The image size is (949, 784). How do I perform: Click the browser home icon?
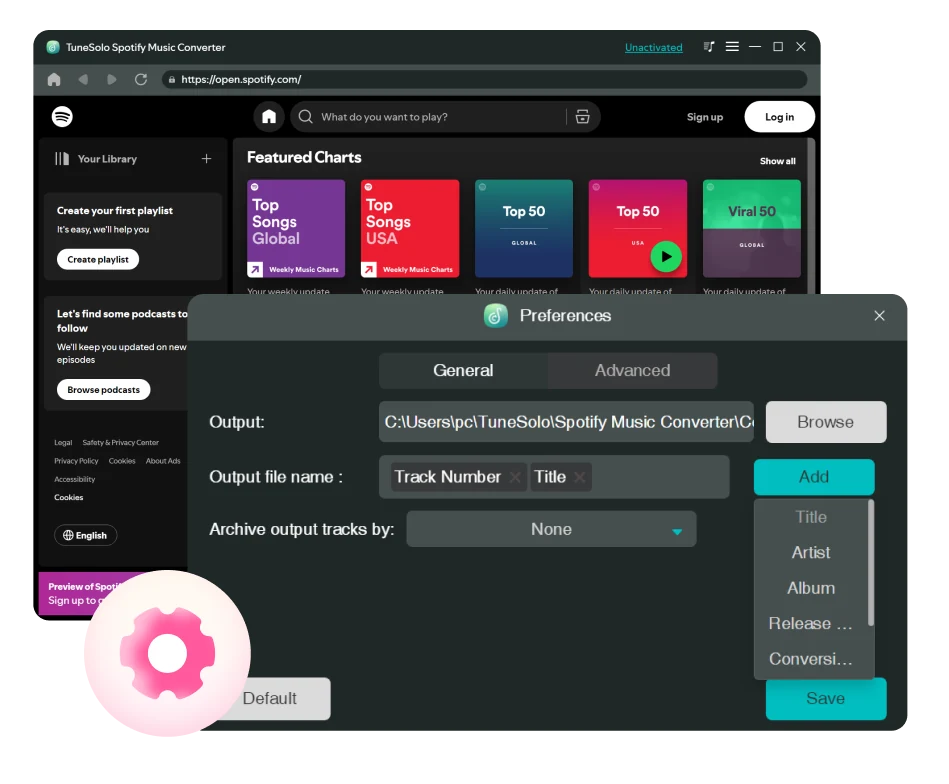(x=54, y=79)
